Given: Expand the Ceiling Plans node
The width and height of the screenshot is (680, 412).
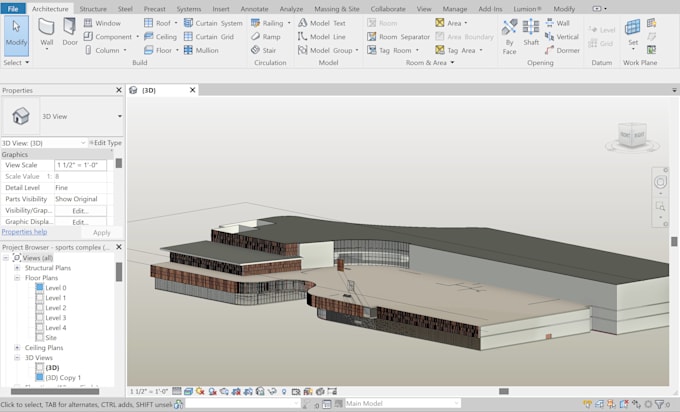Looking at the screenshot, I should pos(17,347).
